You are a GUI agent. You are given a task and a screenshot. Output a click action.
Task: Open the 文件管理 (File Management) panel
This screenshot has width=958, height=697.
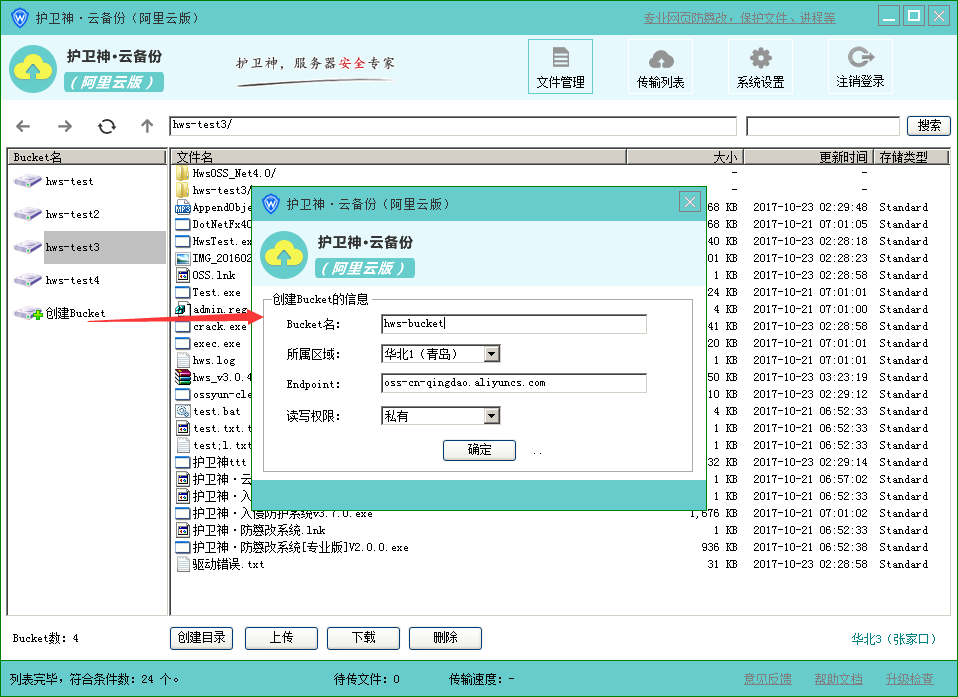pos(560,66)
